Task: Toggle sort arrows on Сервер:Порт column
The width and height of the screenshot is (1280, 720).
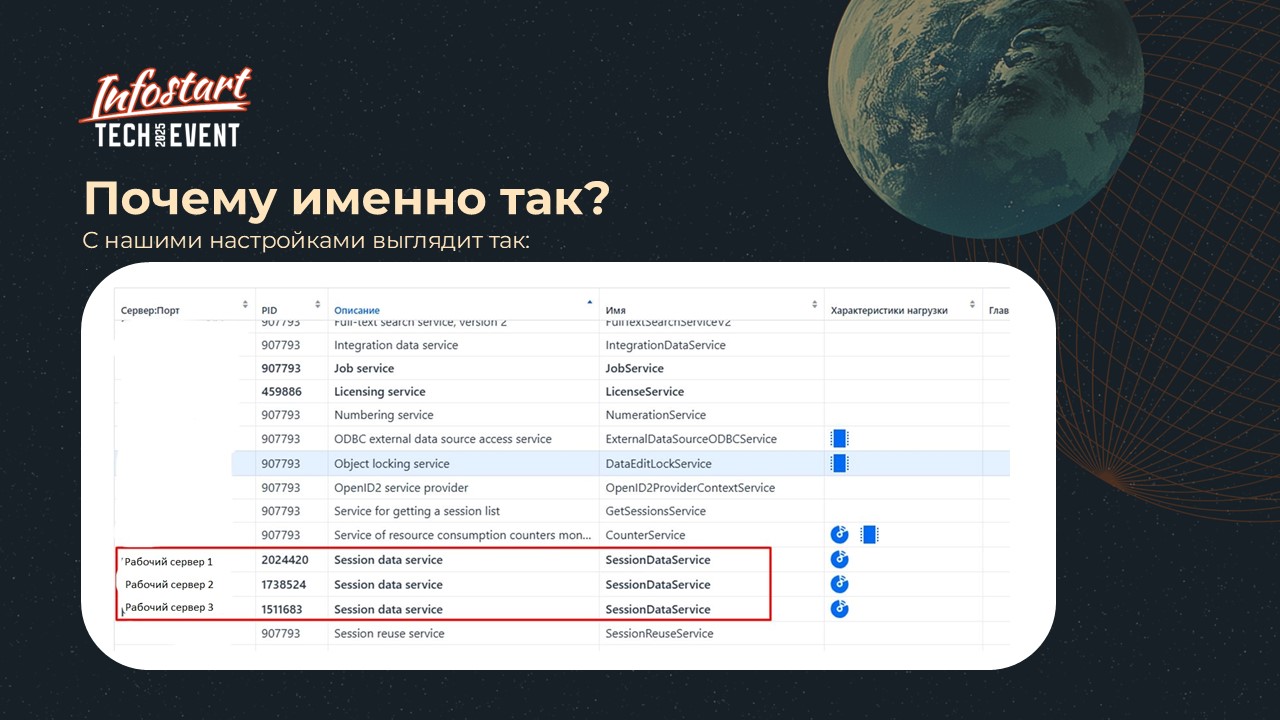Action: 246,305
